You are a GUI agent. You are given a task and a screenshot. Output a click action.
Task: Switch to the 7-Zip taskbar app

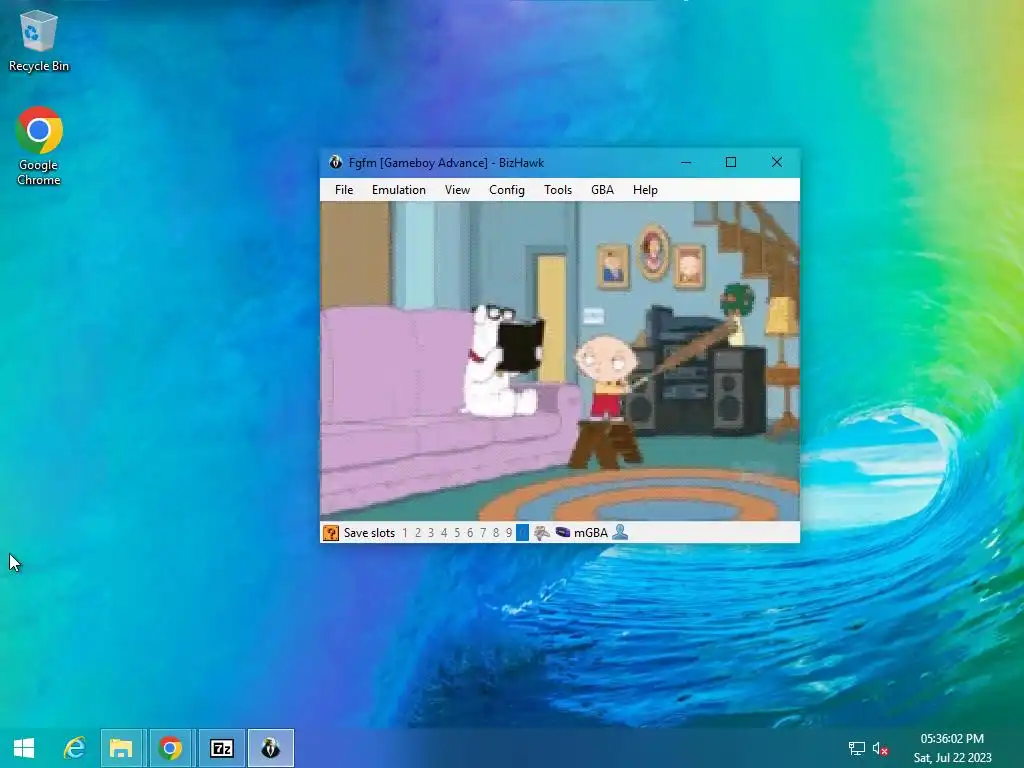[221, 748]
